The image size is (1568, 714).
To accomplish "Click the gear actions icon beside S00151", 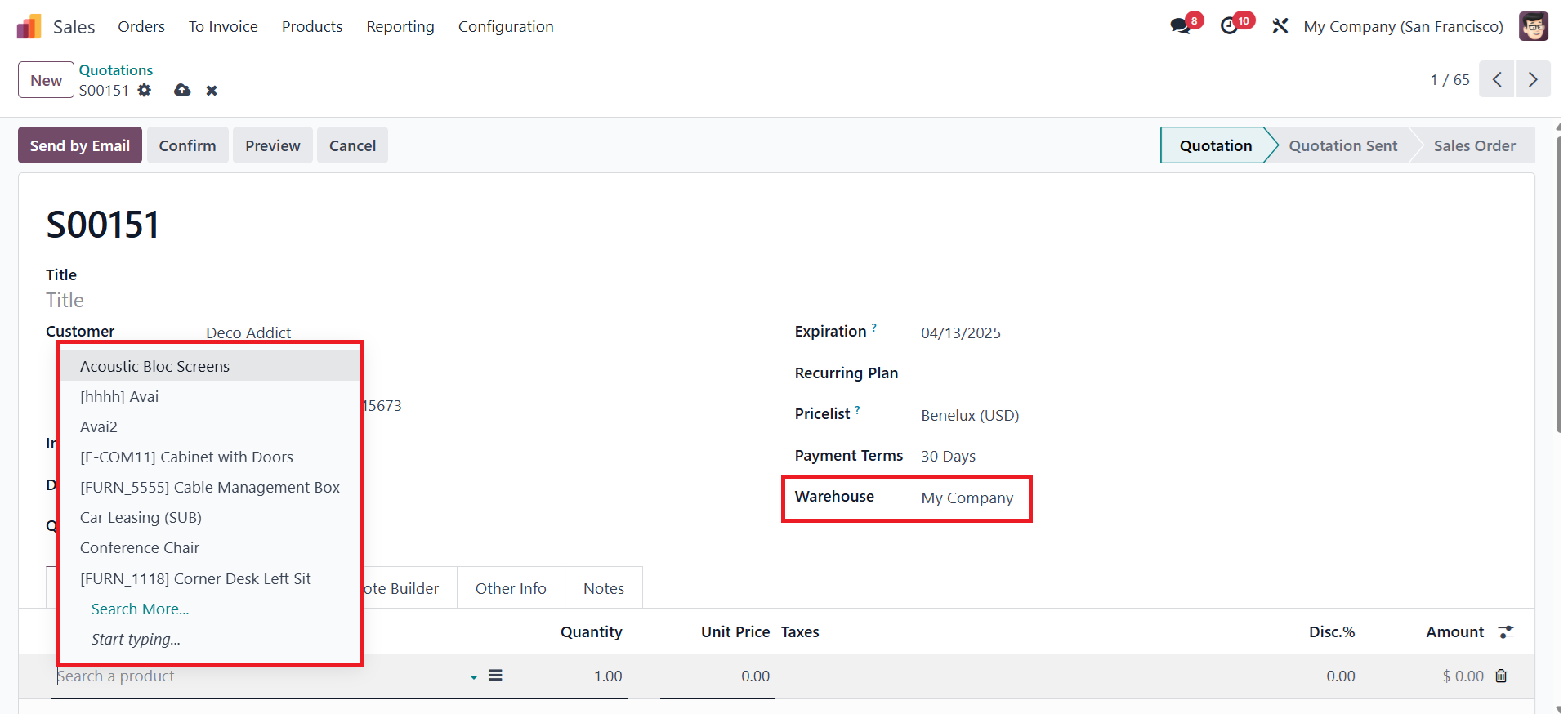I will pyautogui.click(x=145, y=90).
